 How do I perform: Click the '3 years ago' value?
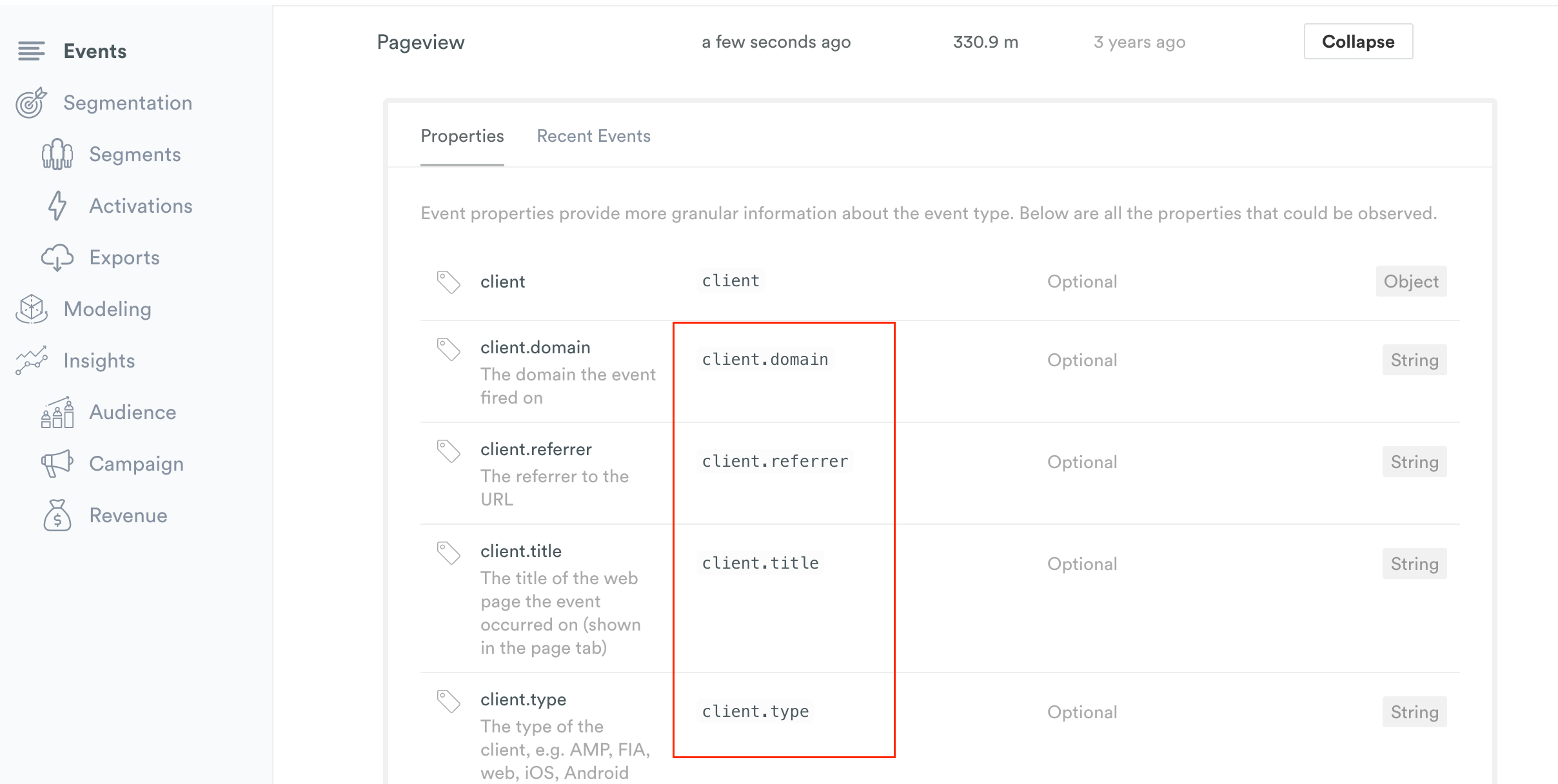click(x=1139, y=42)
